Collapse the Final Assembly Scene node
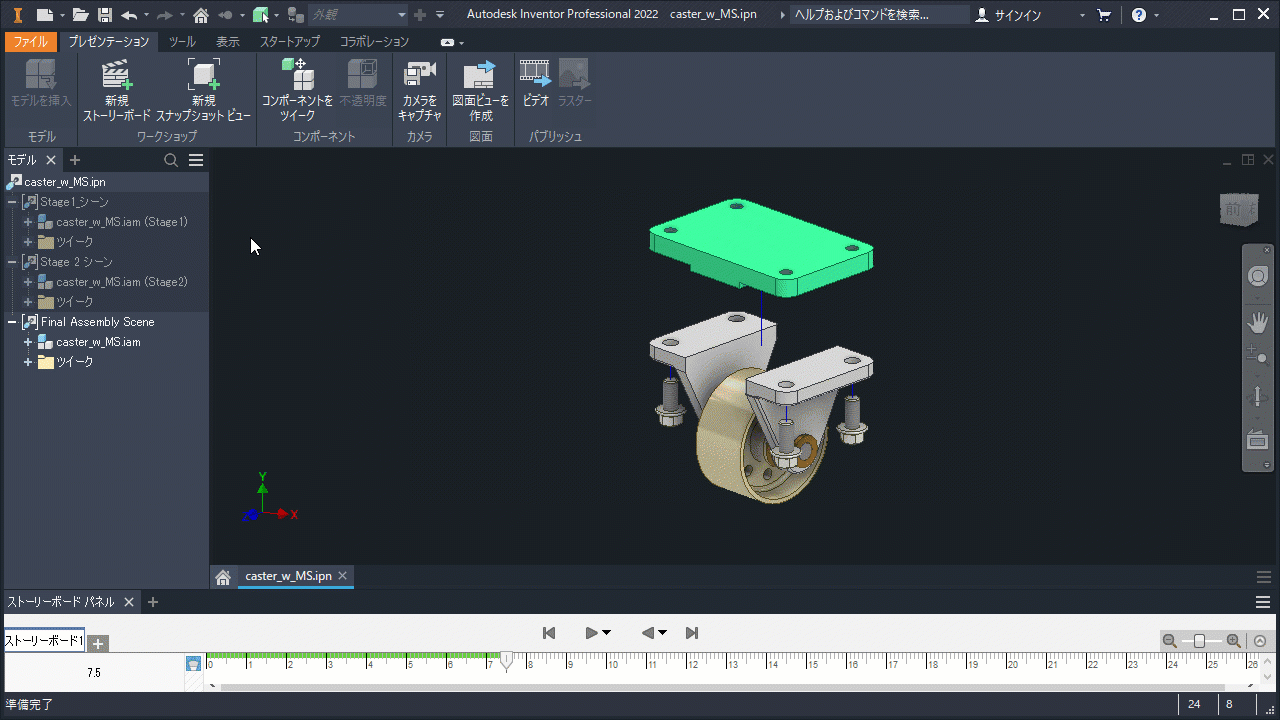 [12, 322]
